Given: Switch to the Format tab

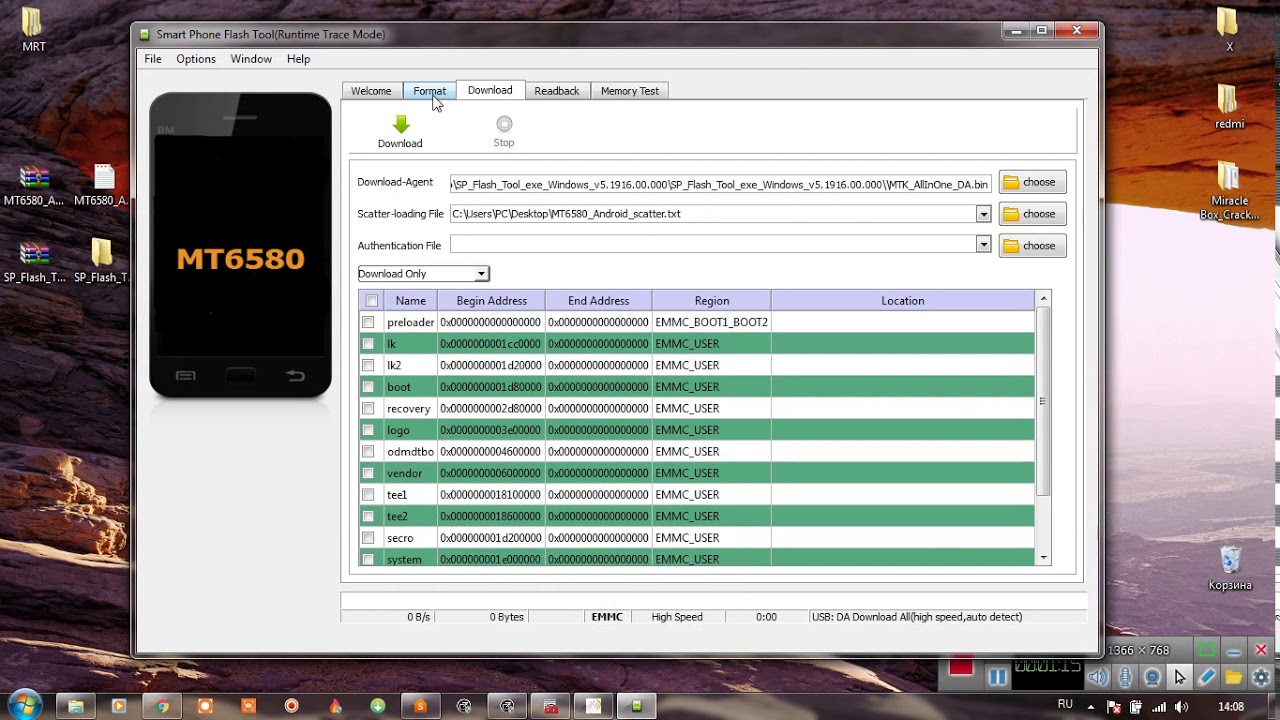Looking at the screenshot, I should click(x=430, y=91).
